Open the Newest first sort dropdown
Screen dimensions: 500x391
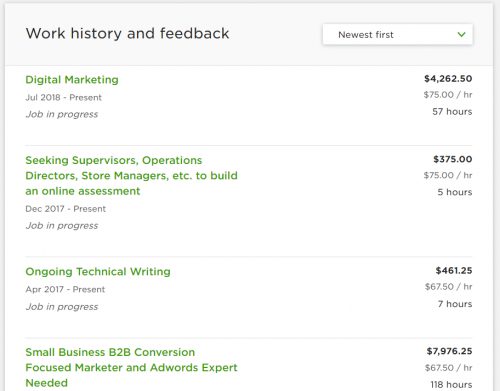click(x=397, y=34)
